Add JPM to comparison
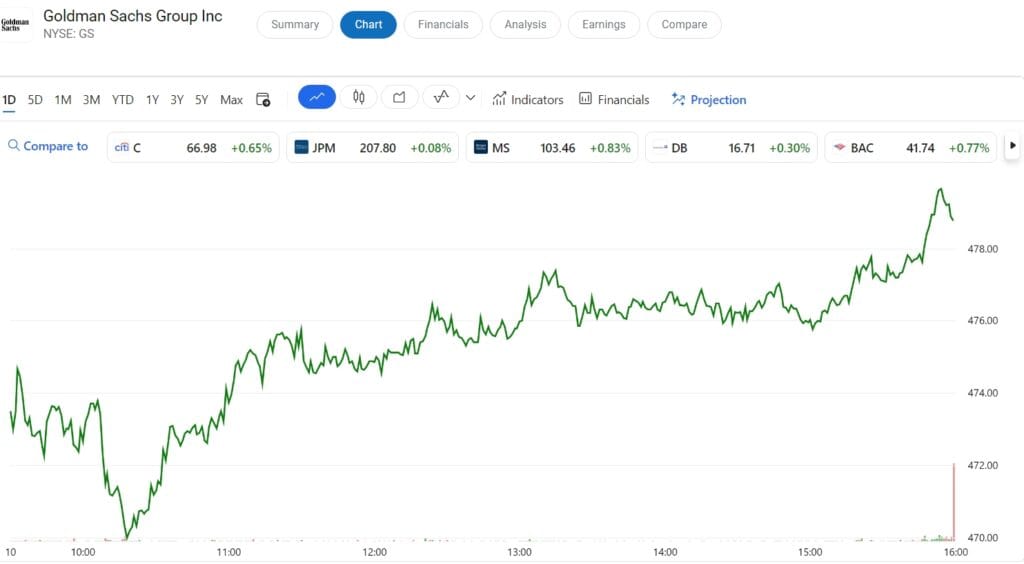 [x=372, y=148]
